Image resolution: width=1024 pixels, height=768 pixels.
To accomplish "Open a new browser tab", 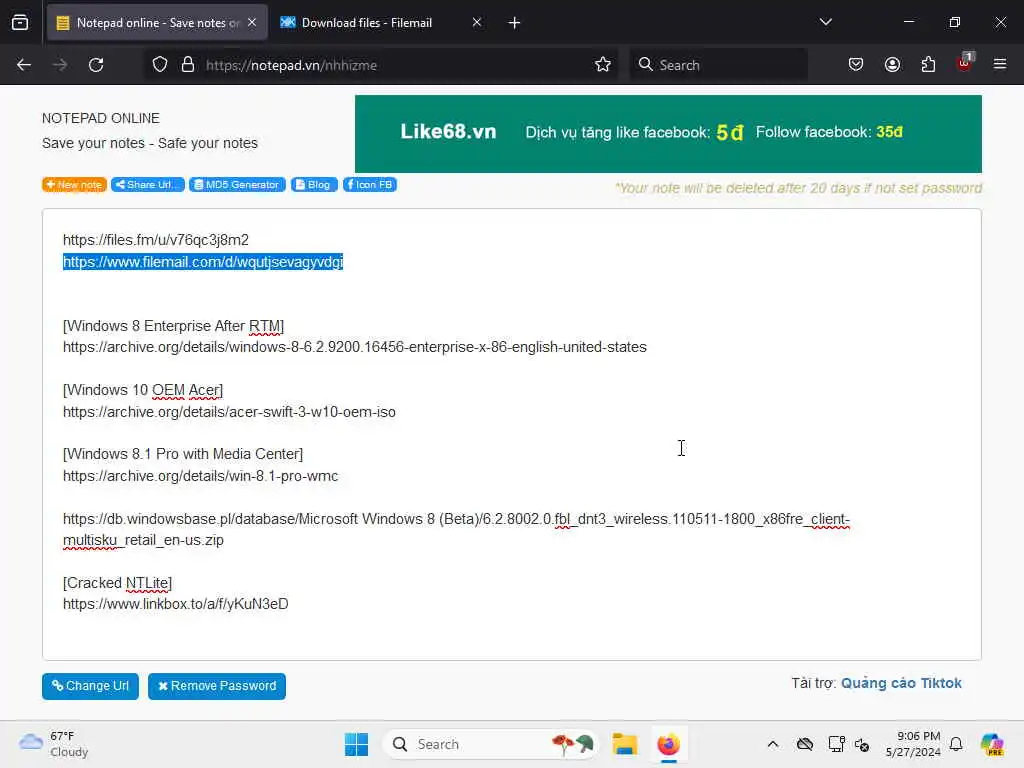I will coord(514,23).
